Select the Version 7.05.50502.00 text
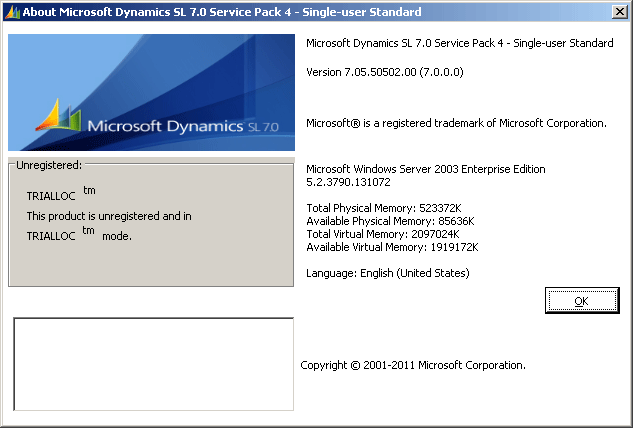 pyautogui.click(x=385, y=72)
